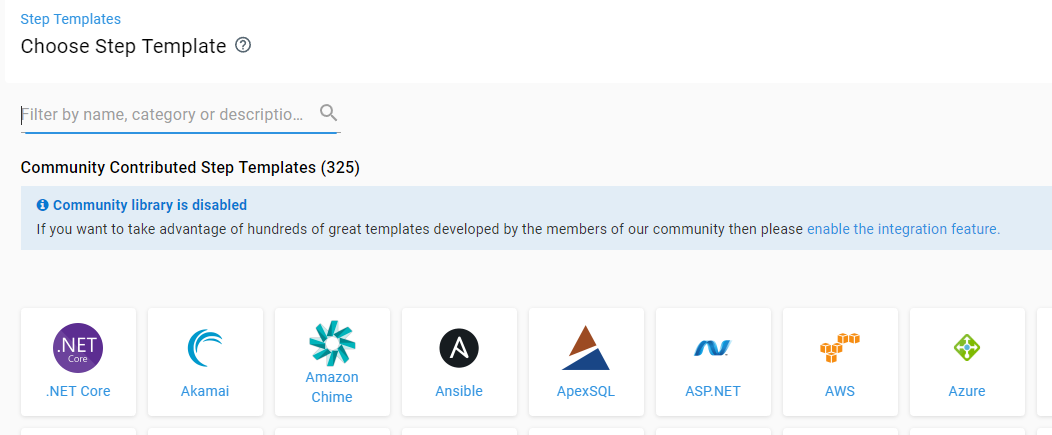The height and width of the screenshot is (435, 1052).
Task: Open the Akamai category label
Action: tap(205, 391)
